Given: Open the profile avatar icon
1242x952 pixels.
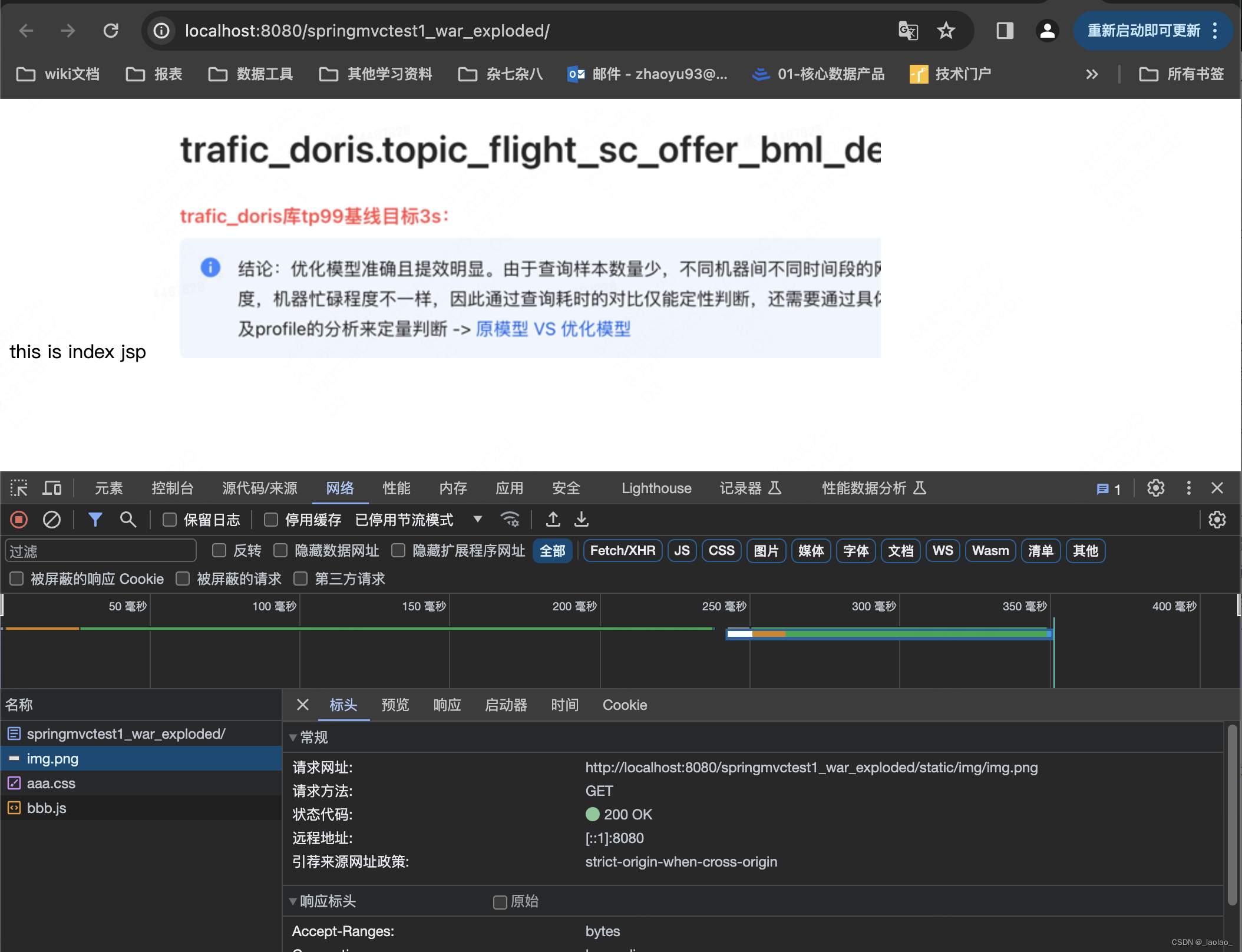Looking at the screenshot, I should [x=1047, y=31].
